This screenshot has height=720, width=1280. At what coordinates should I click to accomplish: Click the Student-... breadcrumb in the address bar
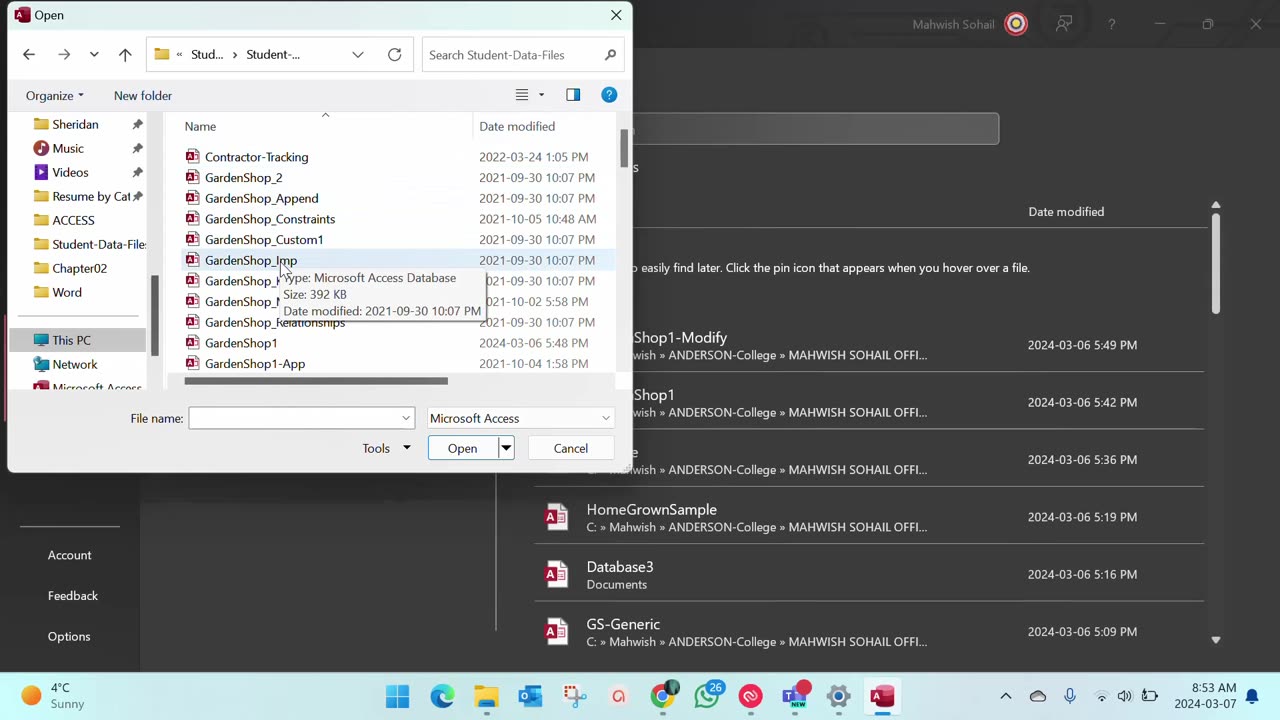pos(273,55)
